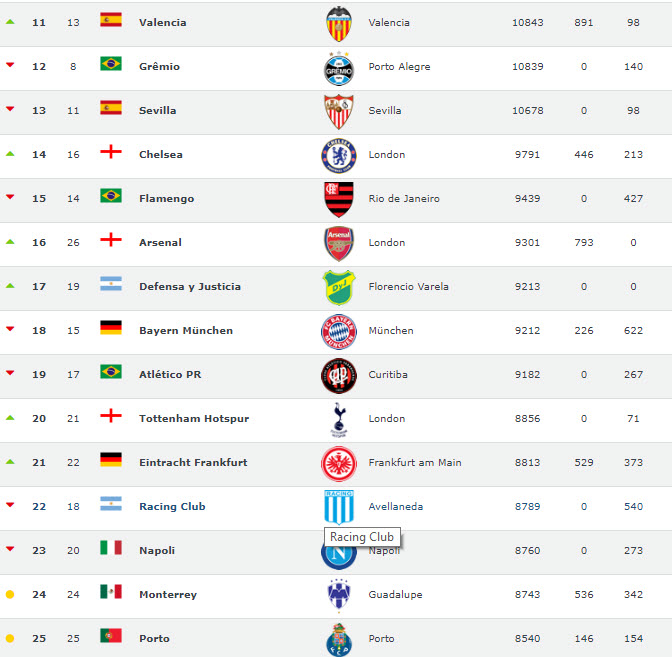The image size is (672, 657).
Task: Open the Monterrey team page
Action: coord(168,595)
